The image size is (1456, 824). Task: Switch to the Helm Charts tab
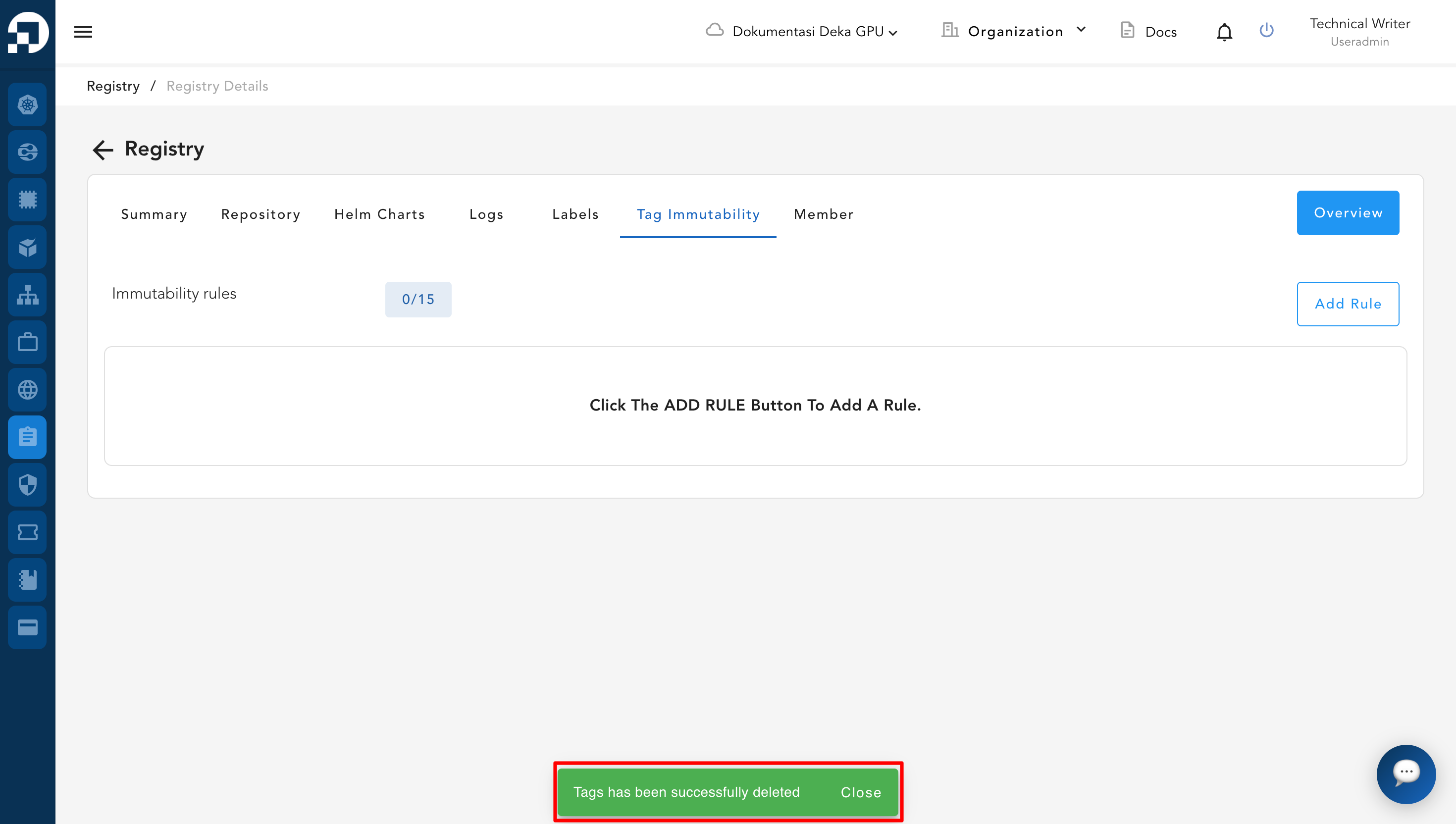coord(379,214)
